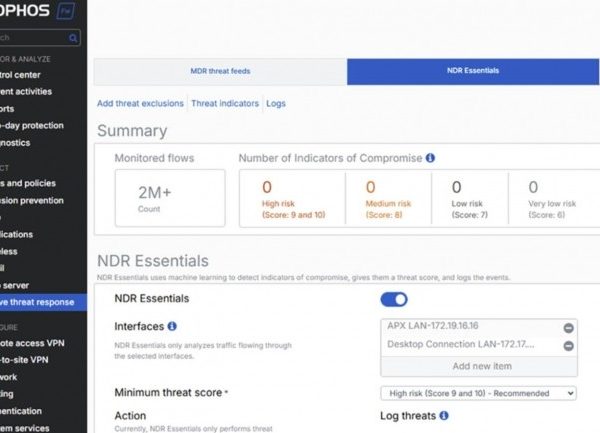Open info icon beside Indicators of Compromise
Viewport: 600px width, 433px height.
430,158
